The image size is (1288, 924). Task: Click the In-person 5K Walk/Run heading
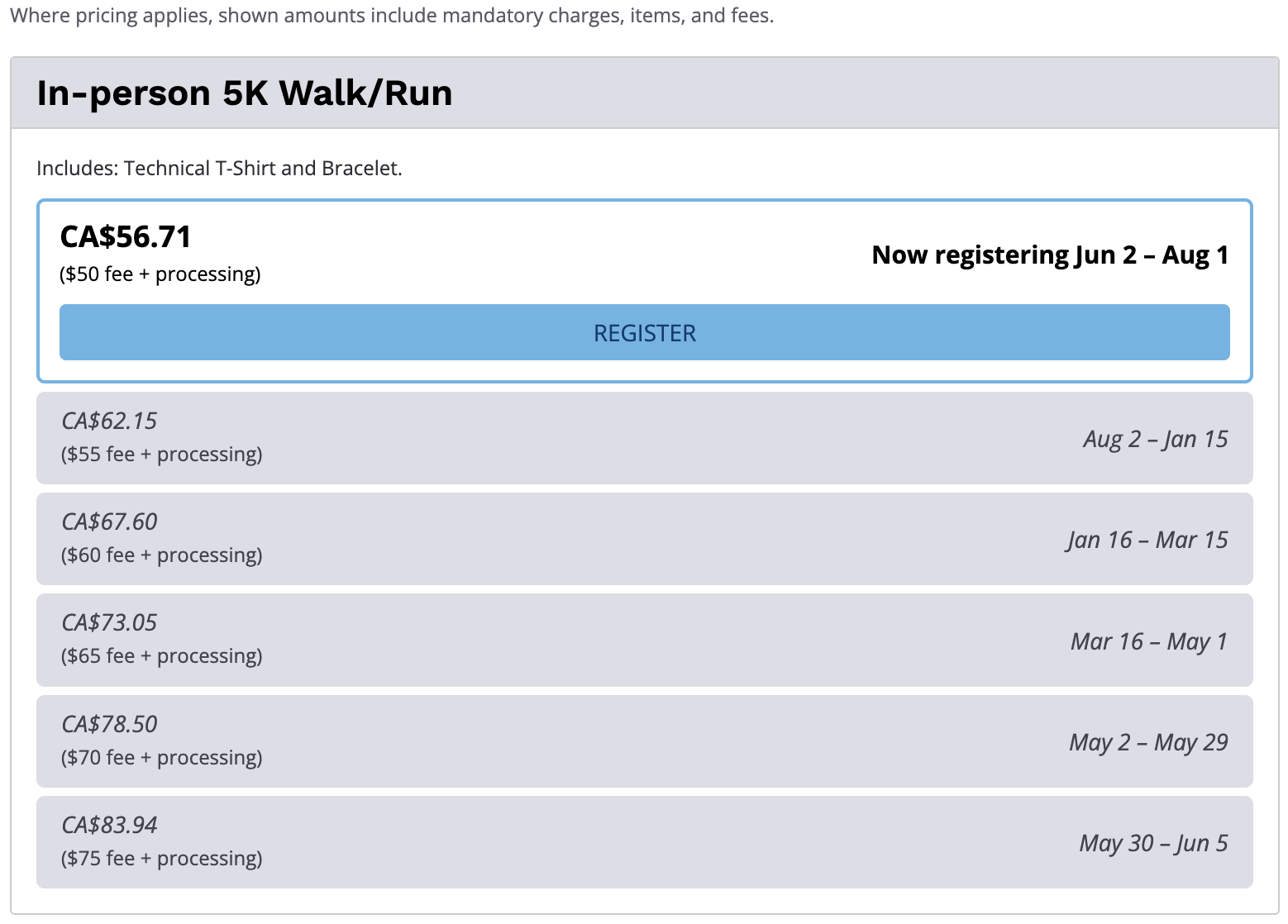245,93
